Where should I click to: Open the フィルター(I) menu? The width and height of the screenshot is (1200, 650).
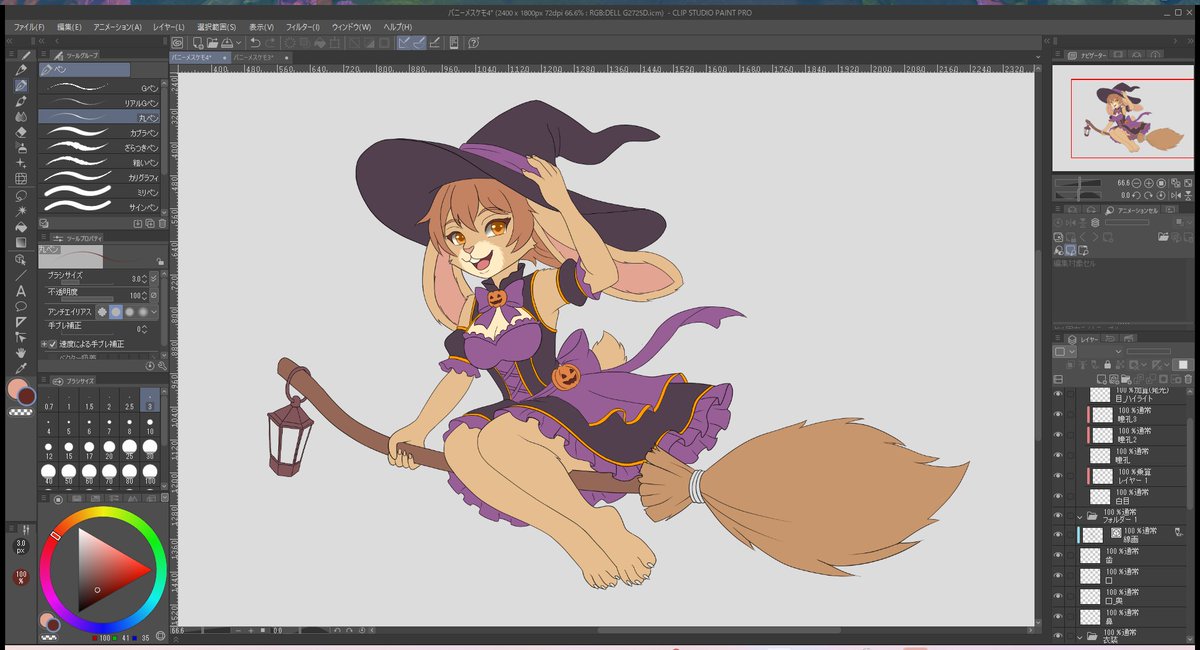[x=303, y=27]
